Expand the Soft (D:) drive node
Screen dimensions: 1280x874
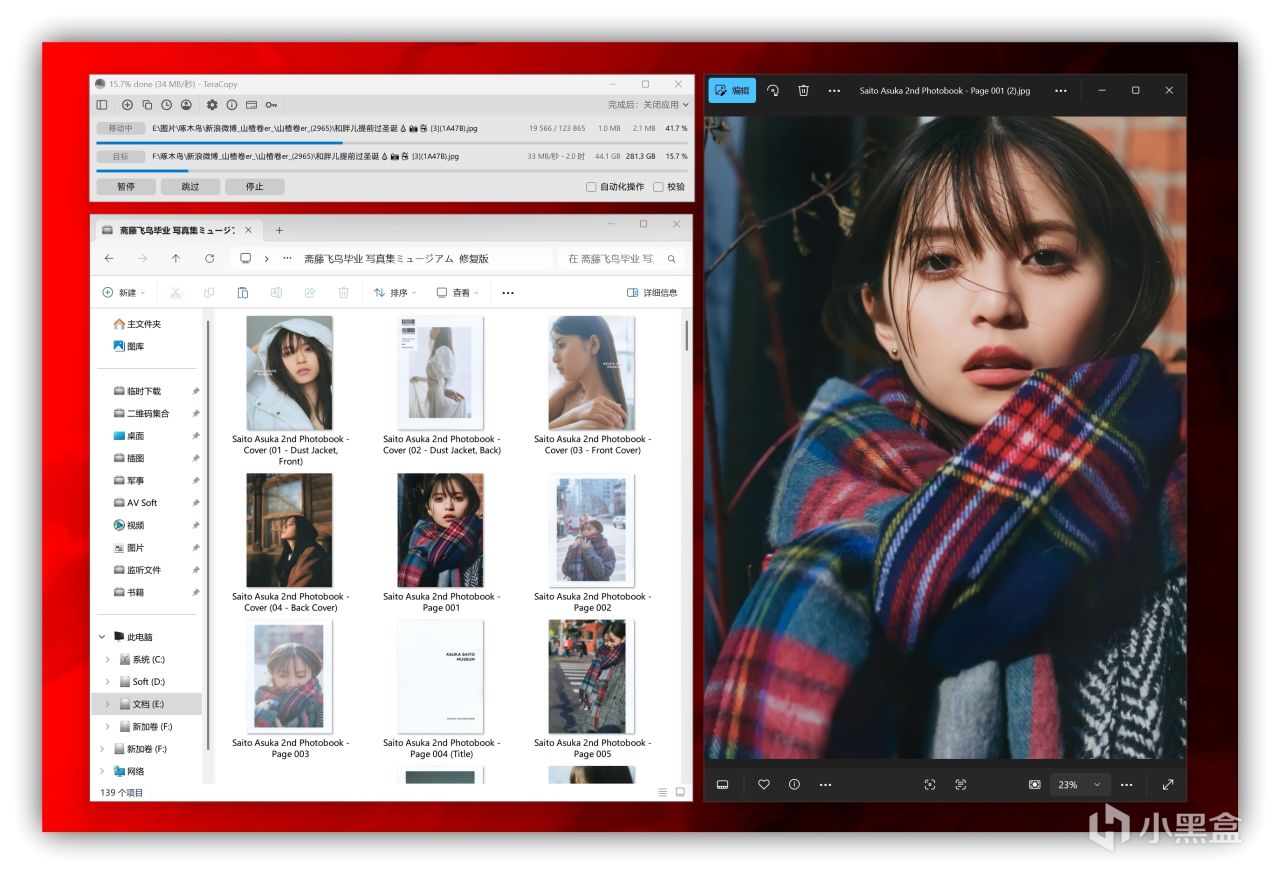[x=108, y=682]
